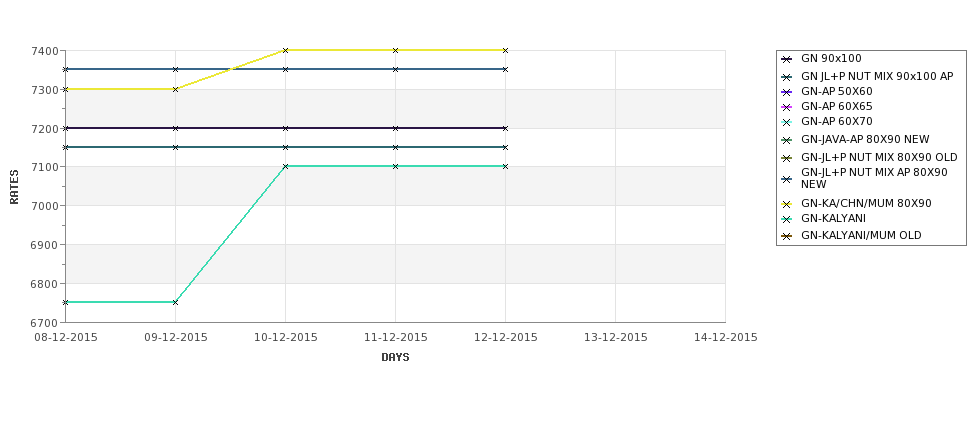Click the GN-KA/CHN/MUM 80X90 yellow legend marker

point(787,204)
